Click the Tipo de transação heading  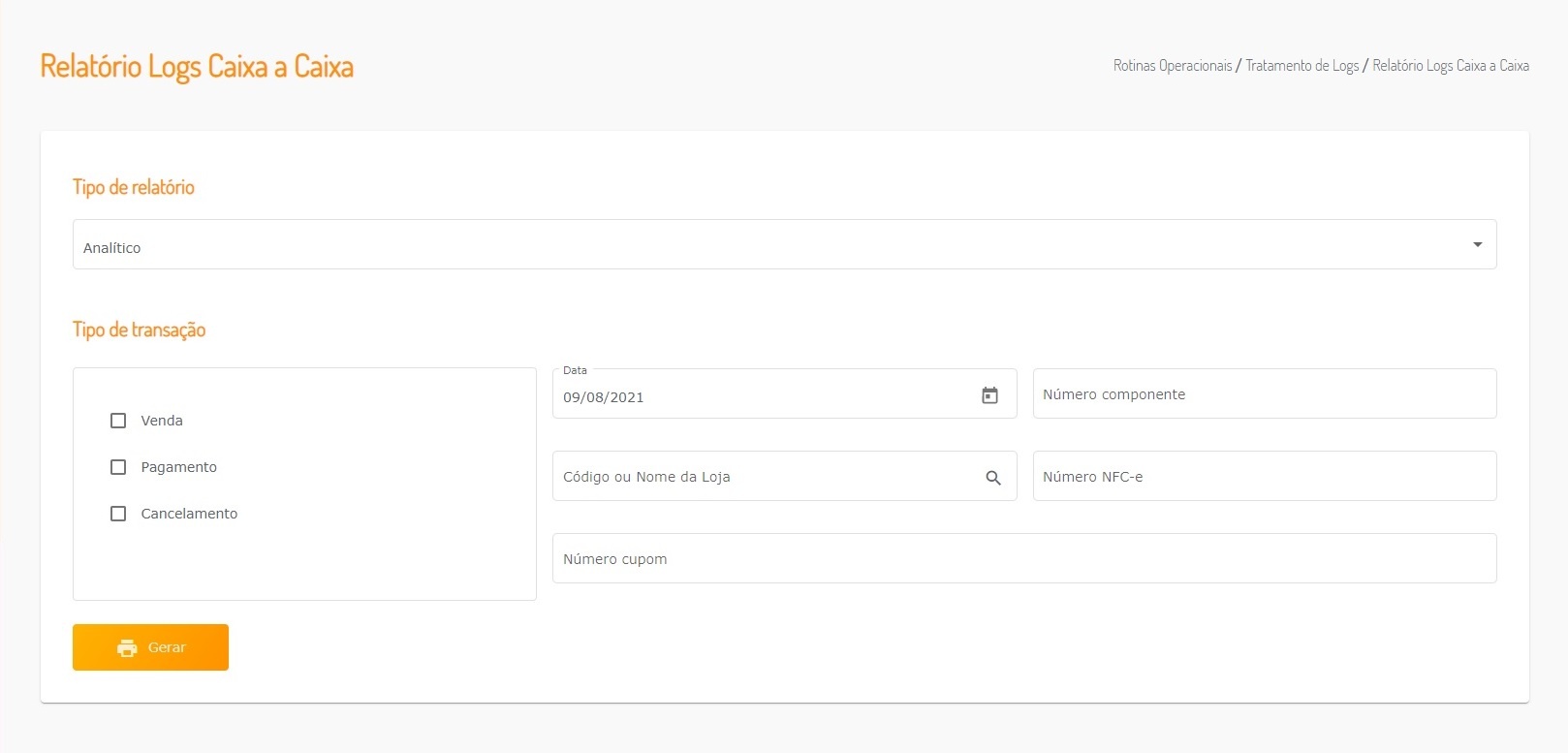click(x=140, y=329)
